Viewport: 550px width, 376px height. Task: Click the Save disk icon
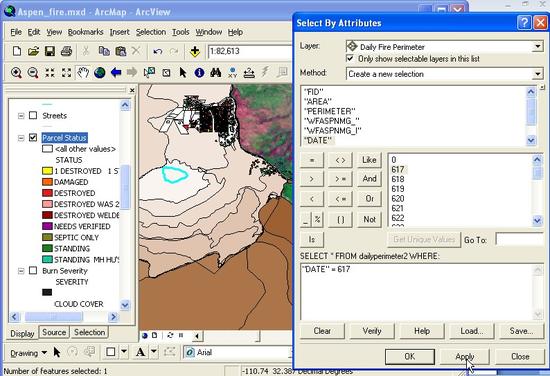coord(50,52)
